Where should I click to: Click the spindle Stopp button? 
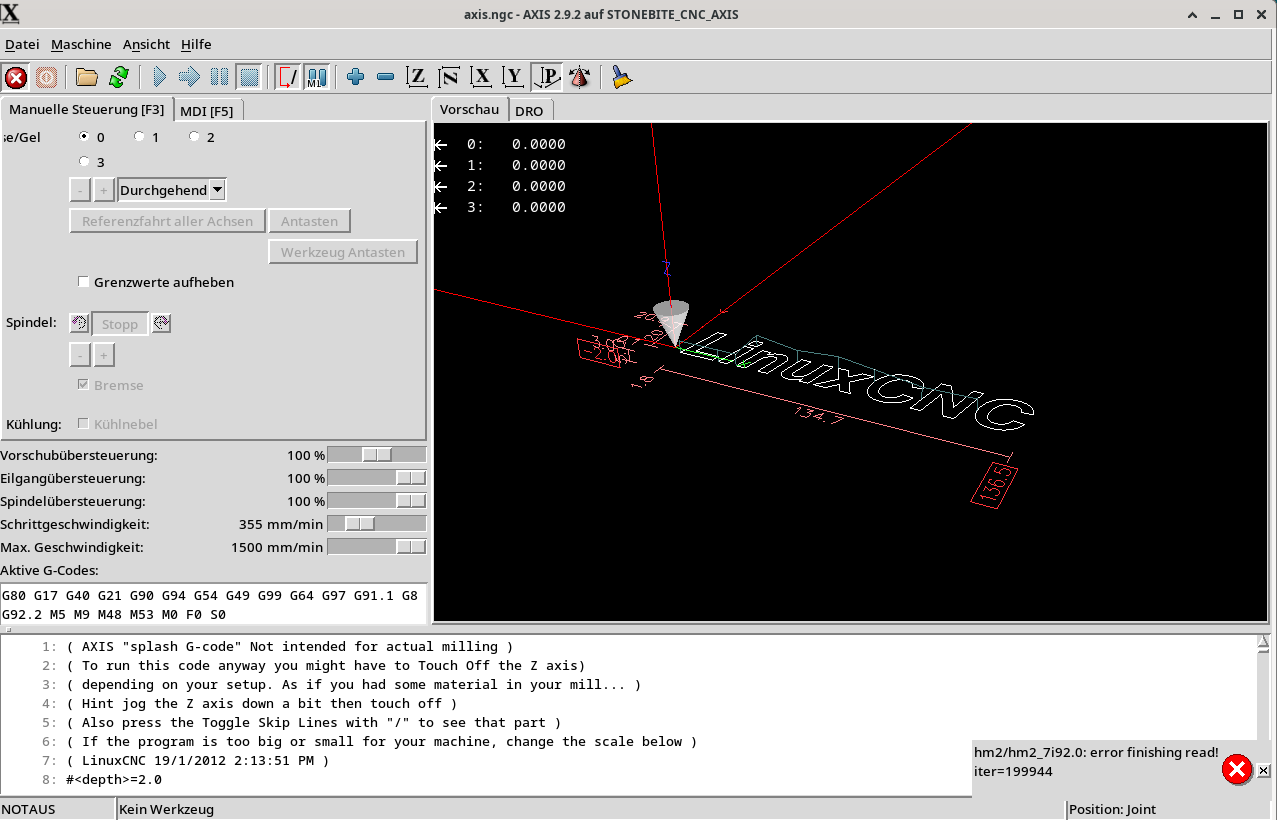pyautogui.click(x=120, y=323)
